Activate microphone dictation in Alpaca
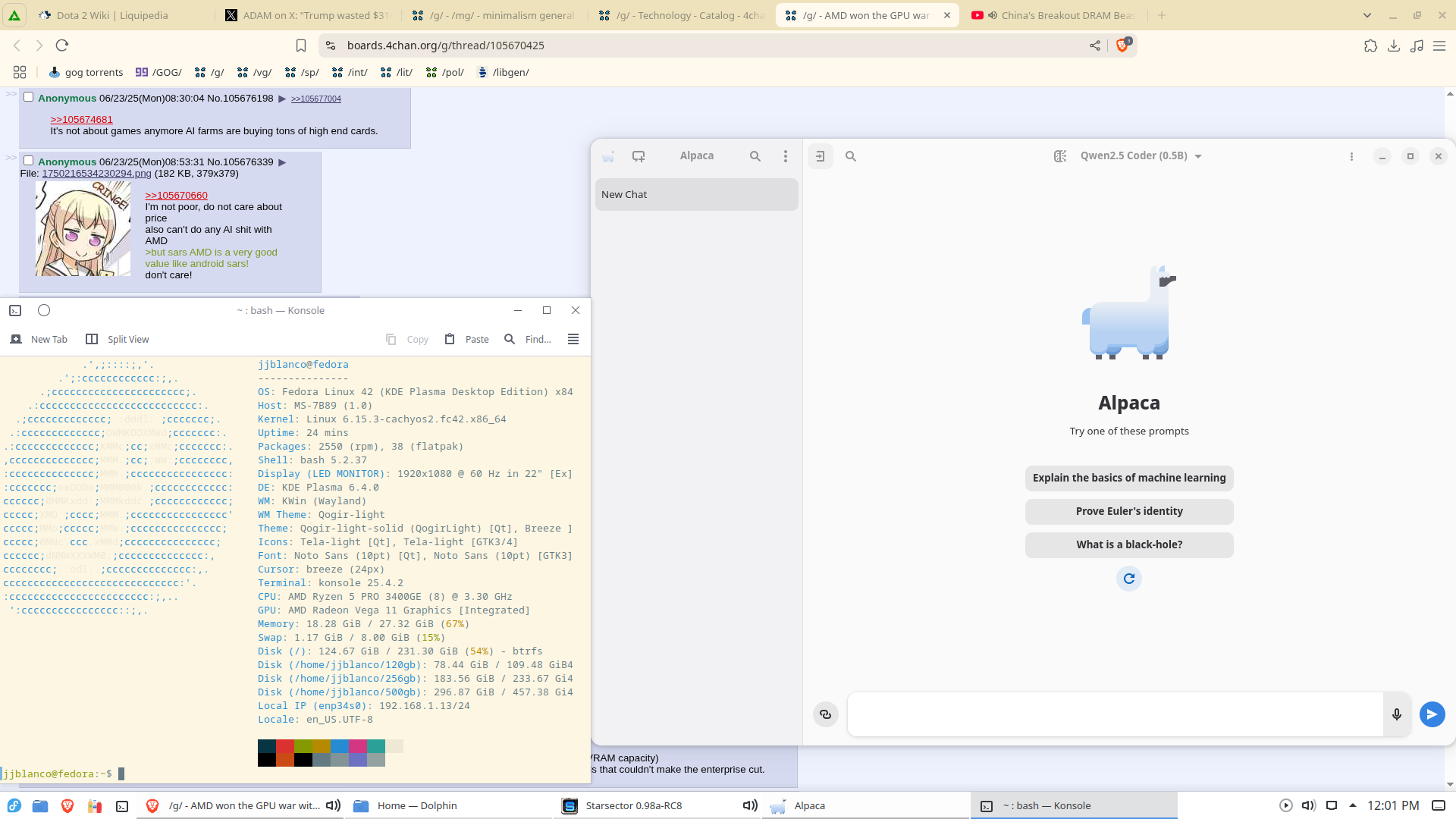 1397,714
